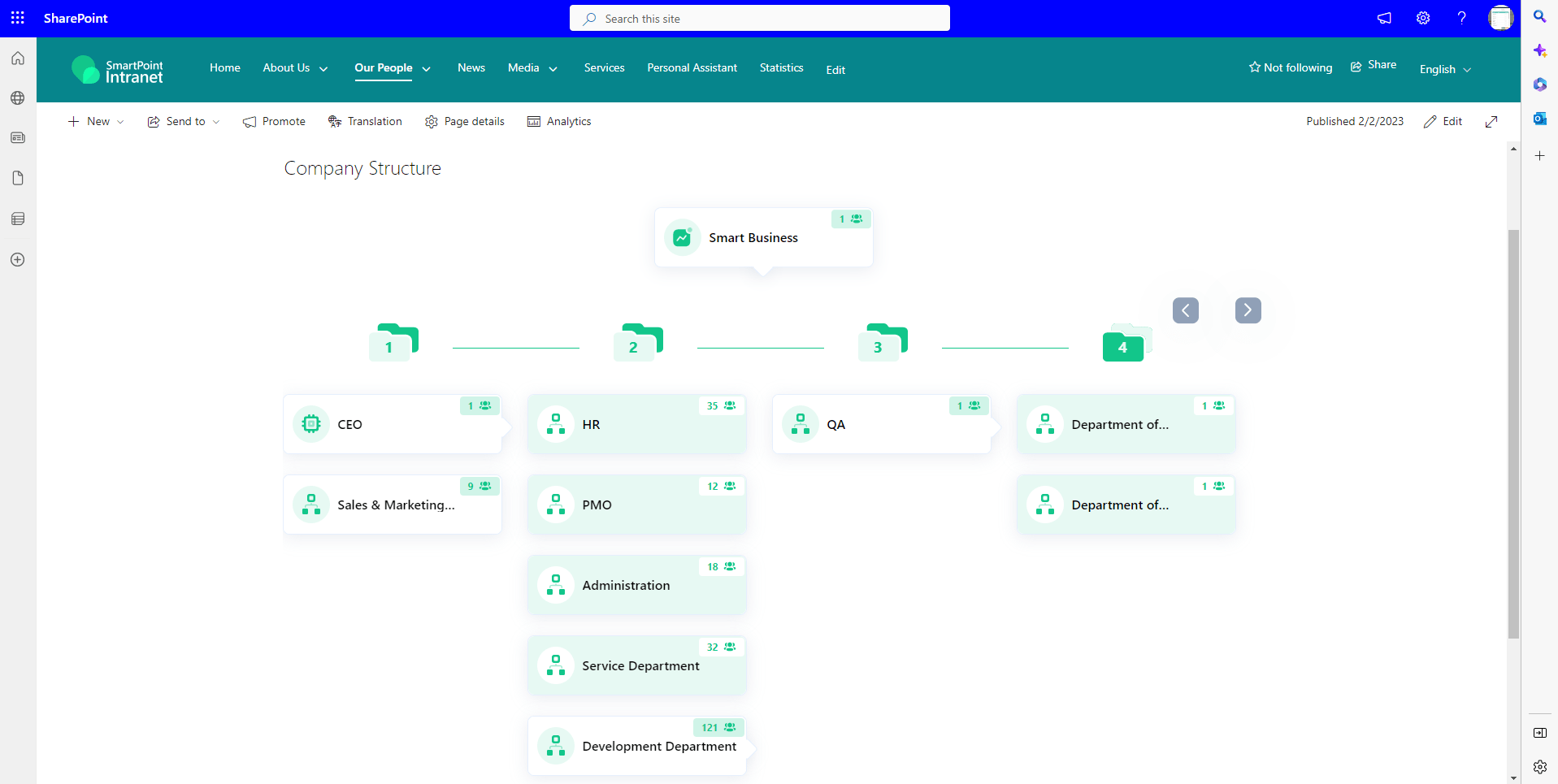Open the Create site plus icon in left rail
This screenshot has height=784, width=1558.
point(18,260)
